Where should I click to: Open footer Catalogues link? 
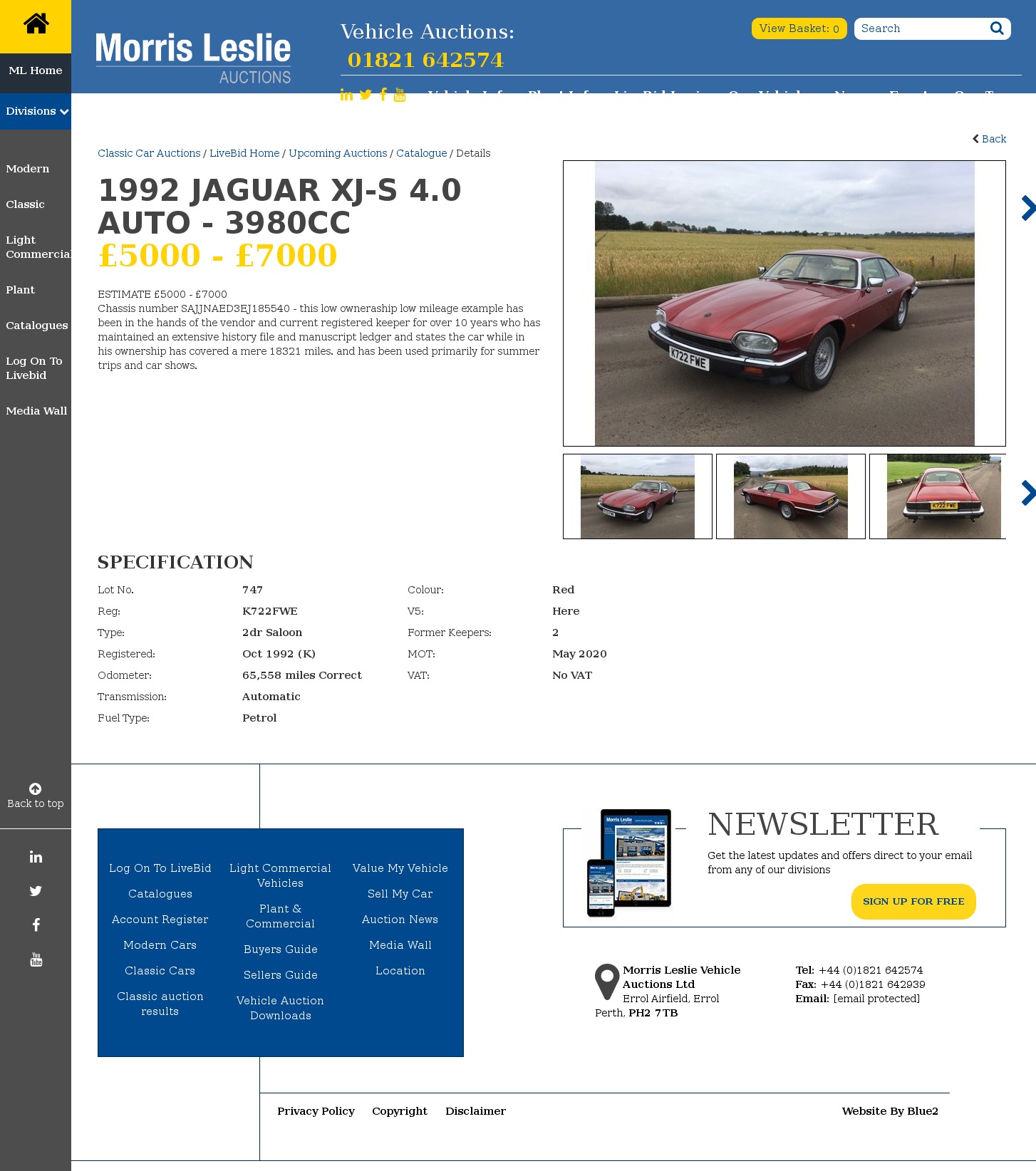(160, 894)
